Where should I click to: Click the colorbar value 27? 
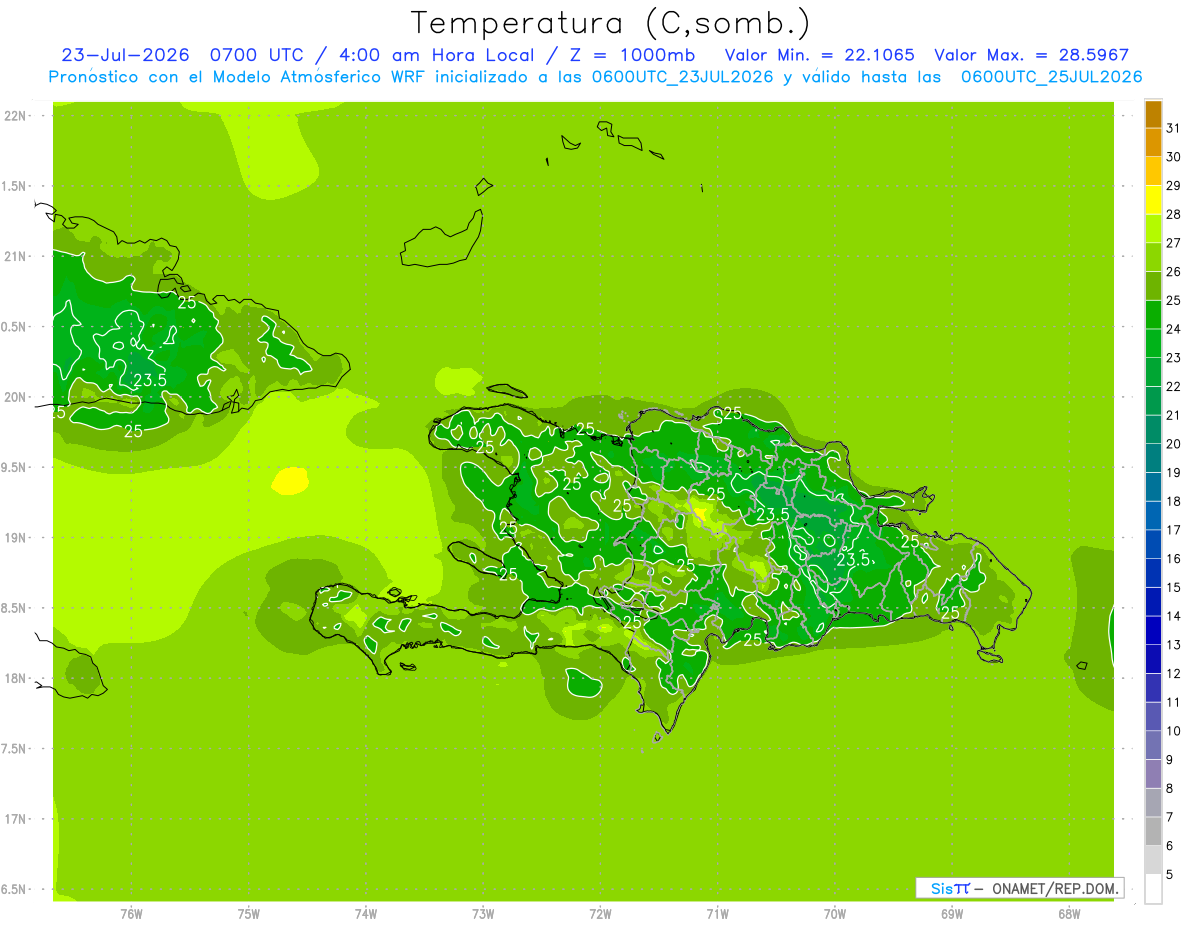(1174, 243)
